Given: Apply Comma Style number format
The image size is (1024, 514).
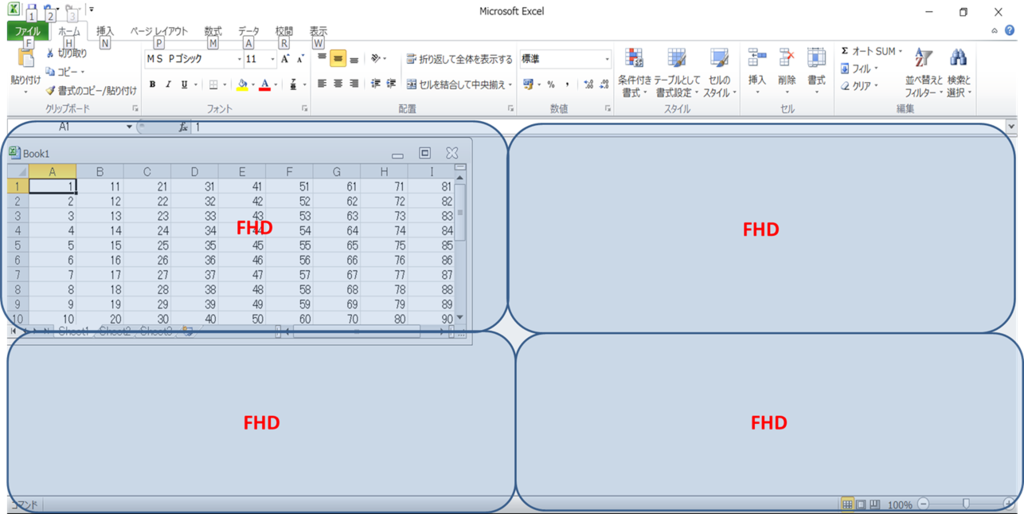Looking at the screenshot, I should (568, 84).
